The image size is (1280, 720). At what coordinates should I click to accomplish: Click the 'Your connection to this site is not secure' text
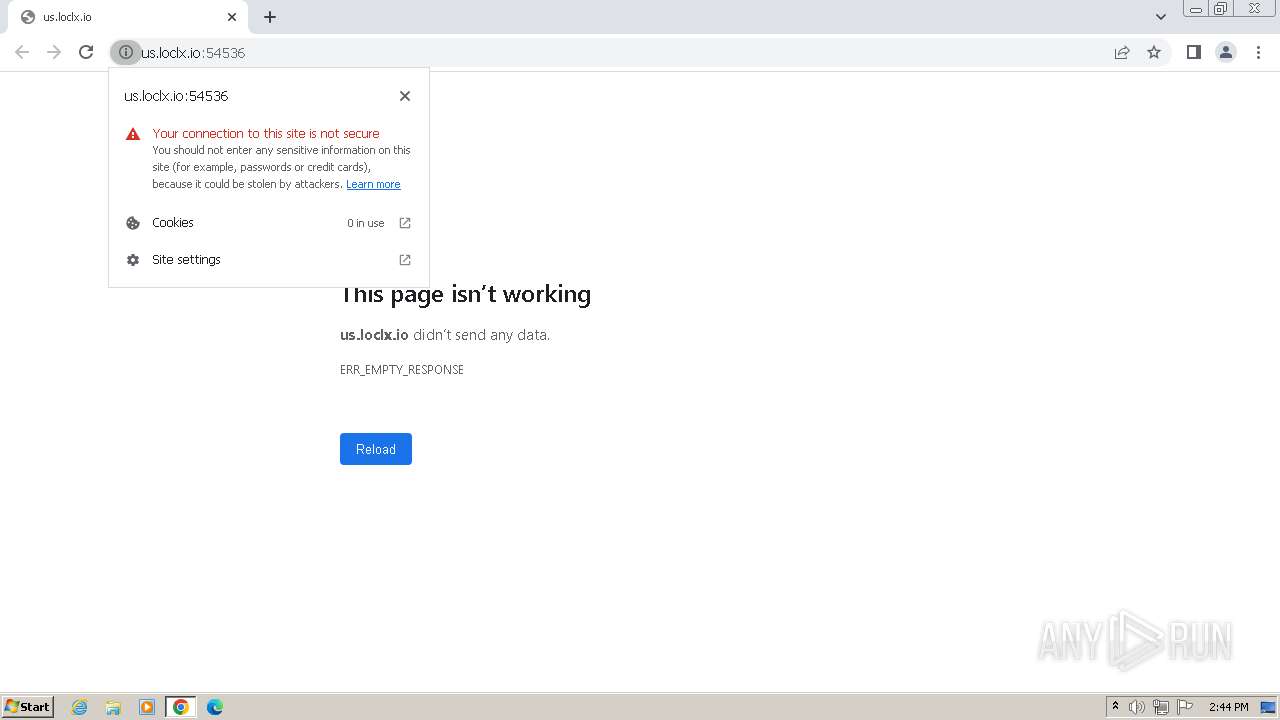coord(266,133)
